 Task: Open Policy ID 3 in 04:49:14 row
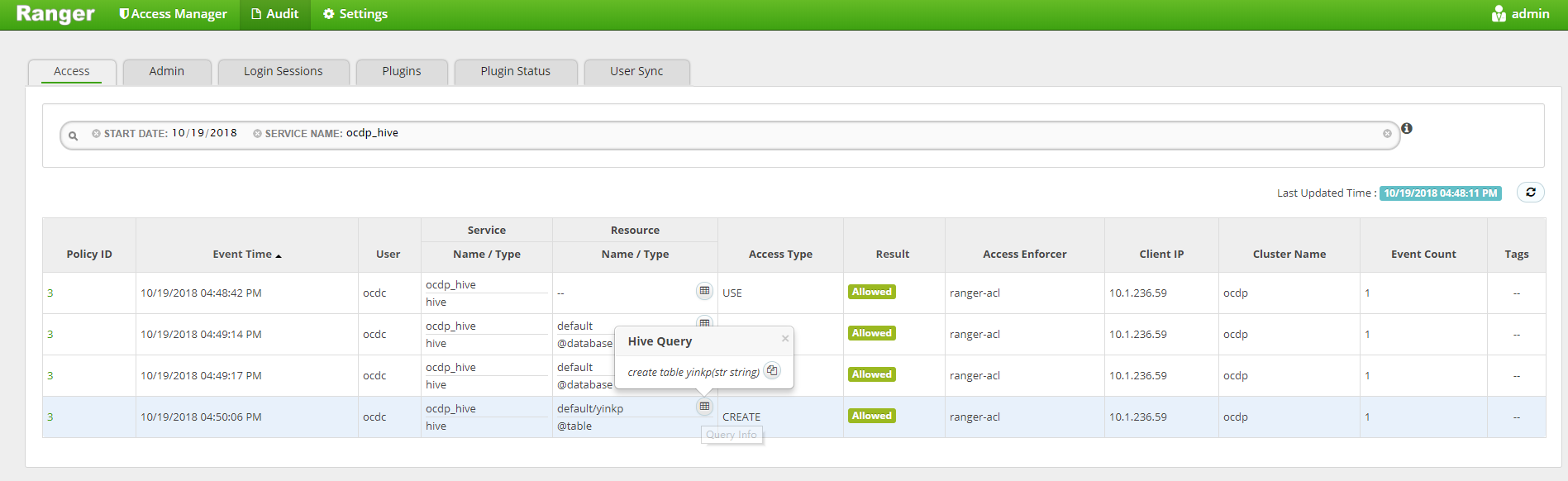[x=50, y=335]
